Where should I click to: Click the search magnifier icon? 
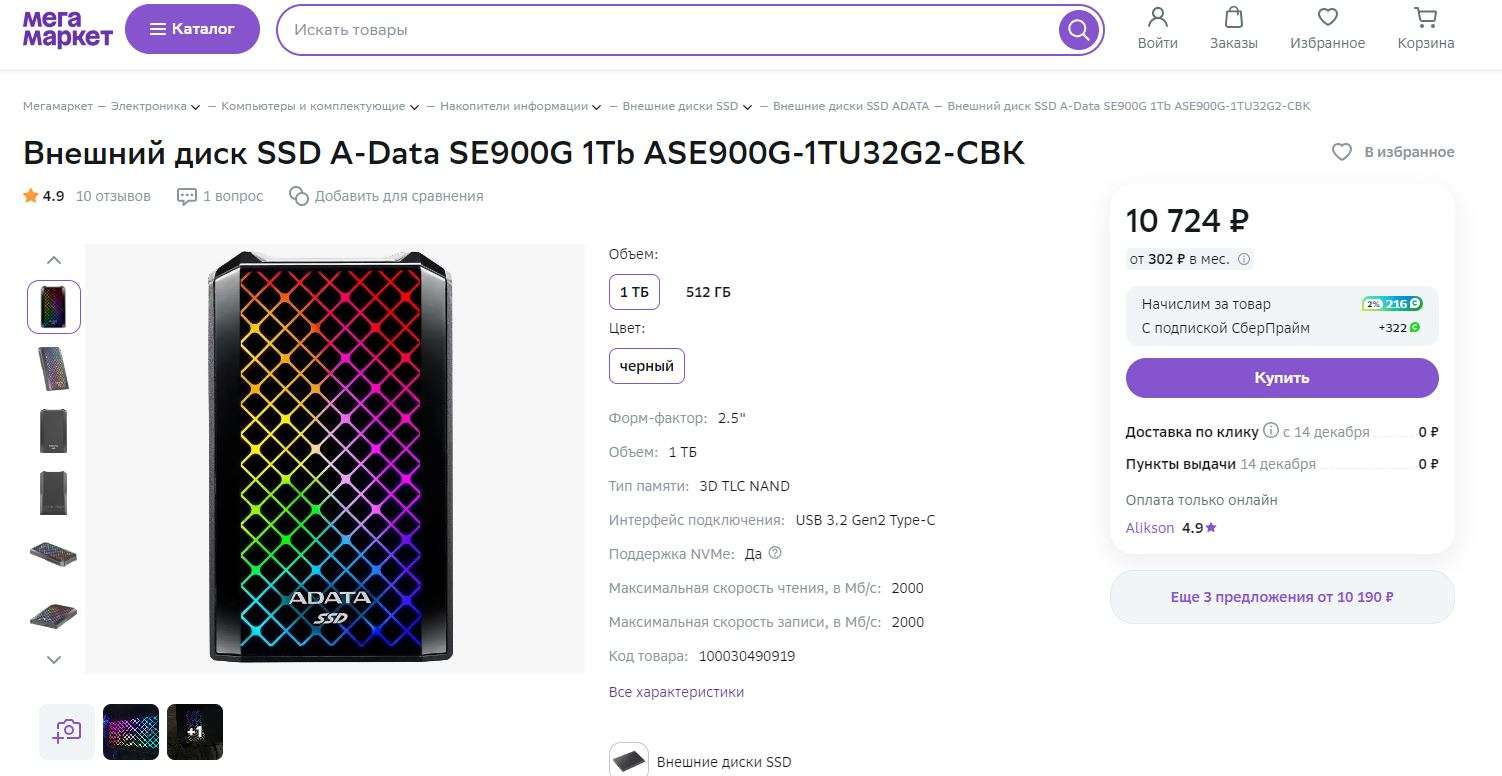pos(1078,30)
